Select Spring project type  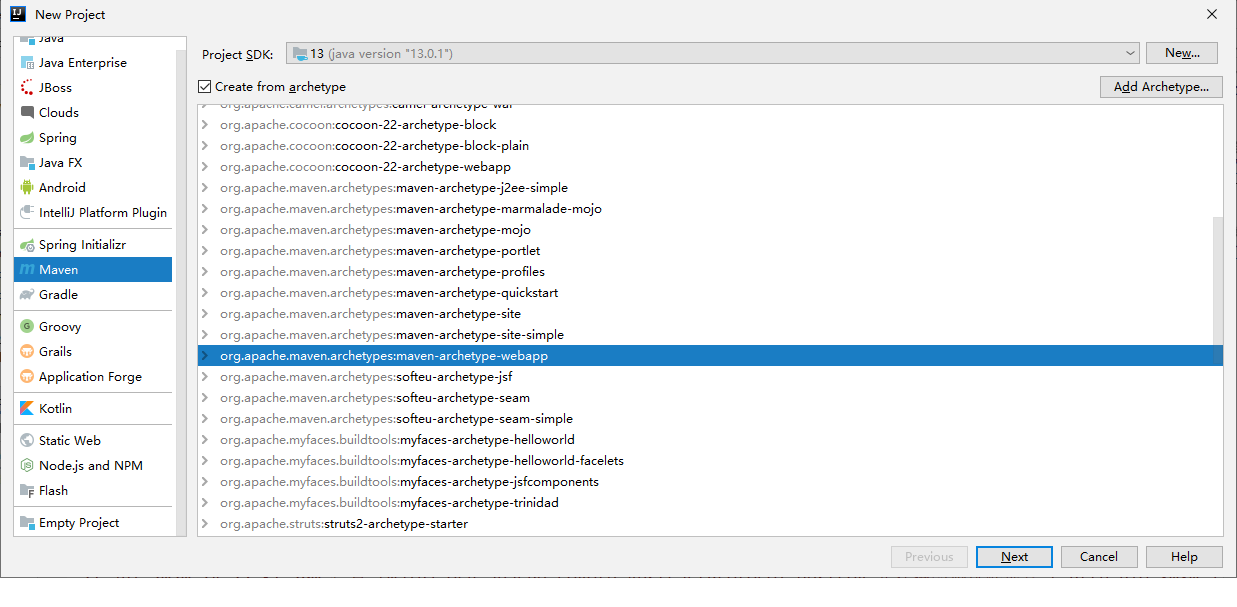(x=93, y=138)
